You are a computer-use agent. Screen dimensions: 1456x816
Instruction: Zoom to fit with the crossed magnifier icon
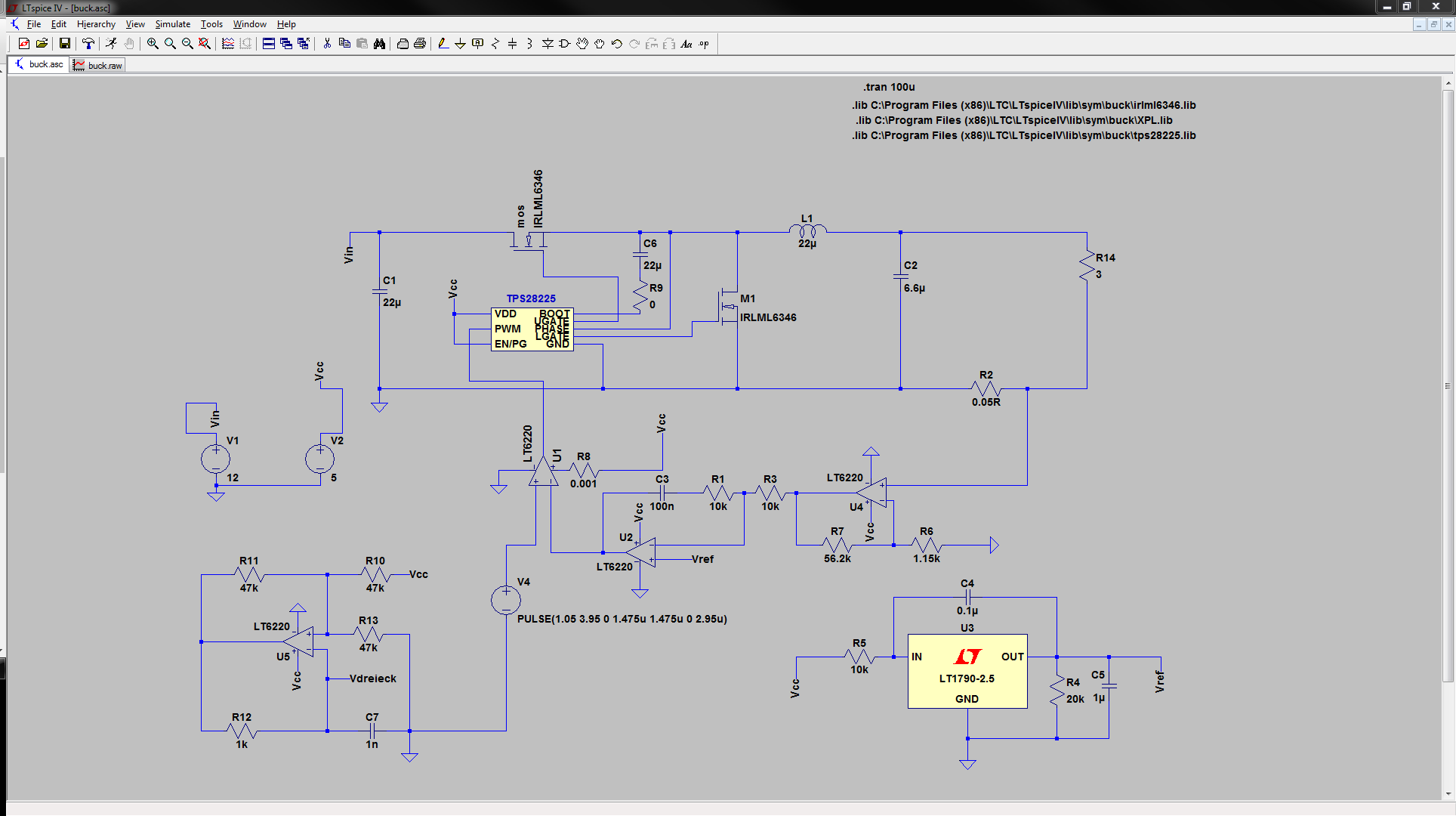pos(205,44)
